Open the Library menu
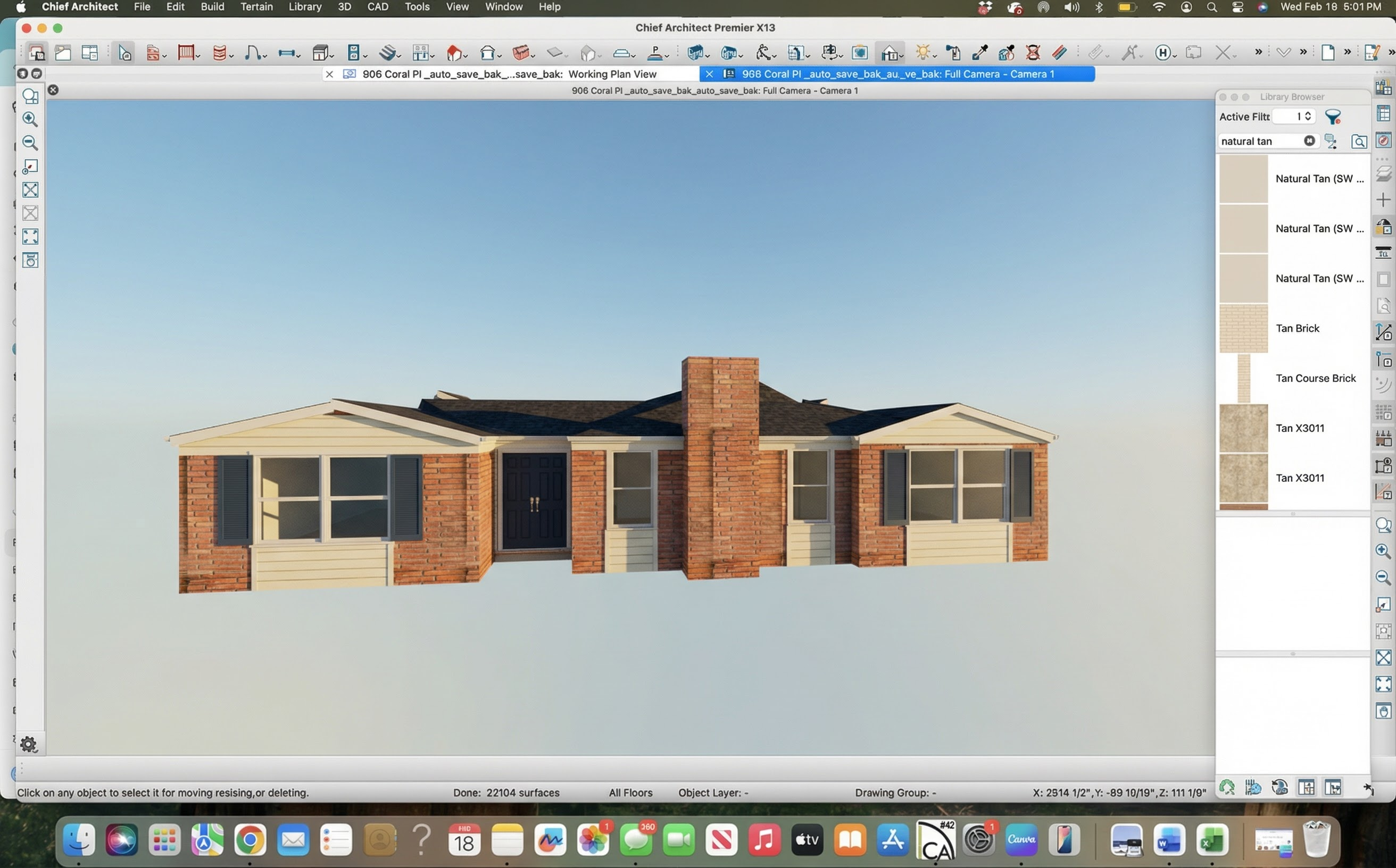 tap(304, 7)
